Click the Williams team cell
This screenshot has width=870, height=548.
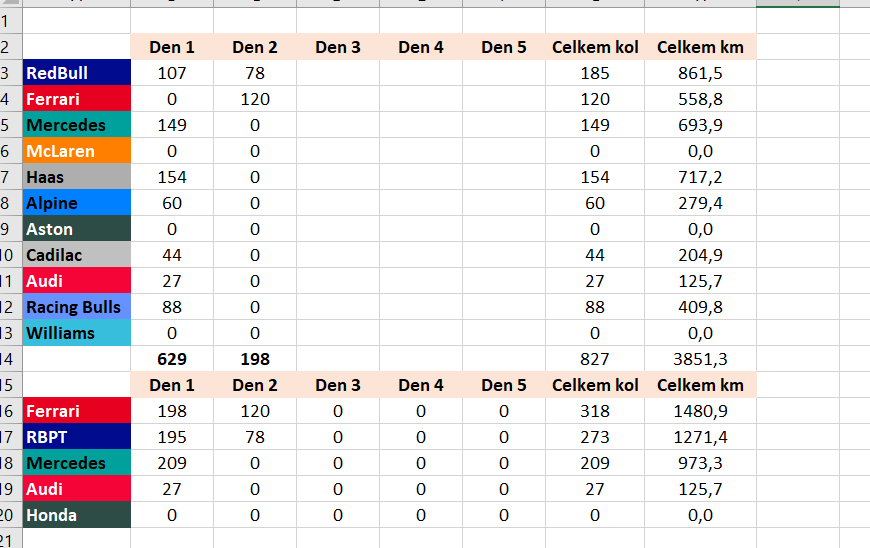tap(76, 333)
